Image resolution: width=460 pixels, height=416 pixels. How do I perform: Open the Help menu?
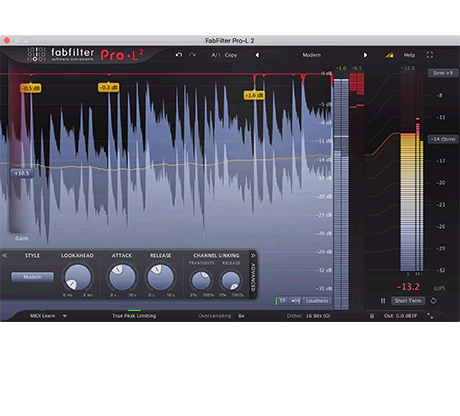pyautogui.click(x=409, y=55)
